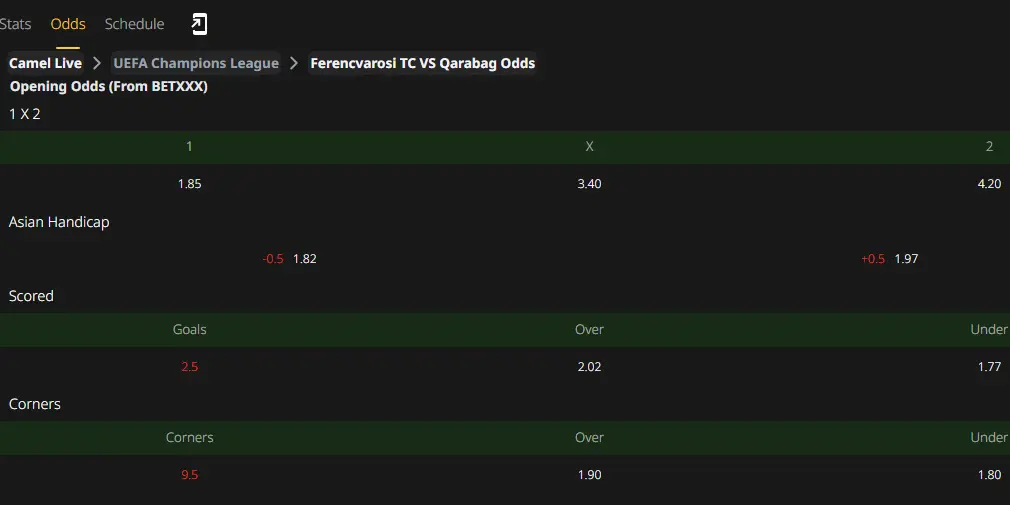Select away win odds 4.20
The height and width of the screenshot is (505, 1010).
pyautogui.click(x=989, y=184)
